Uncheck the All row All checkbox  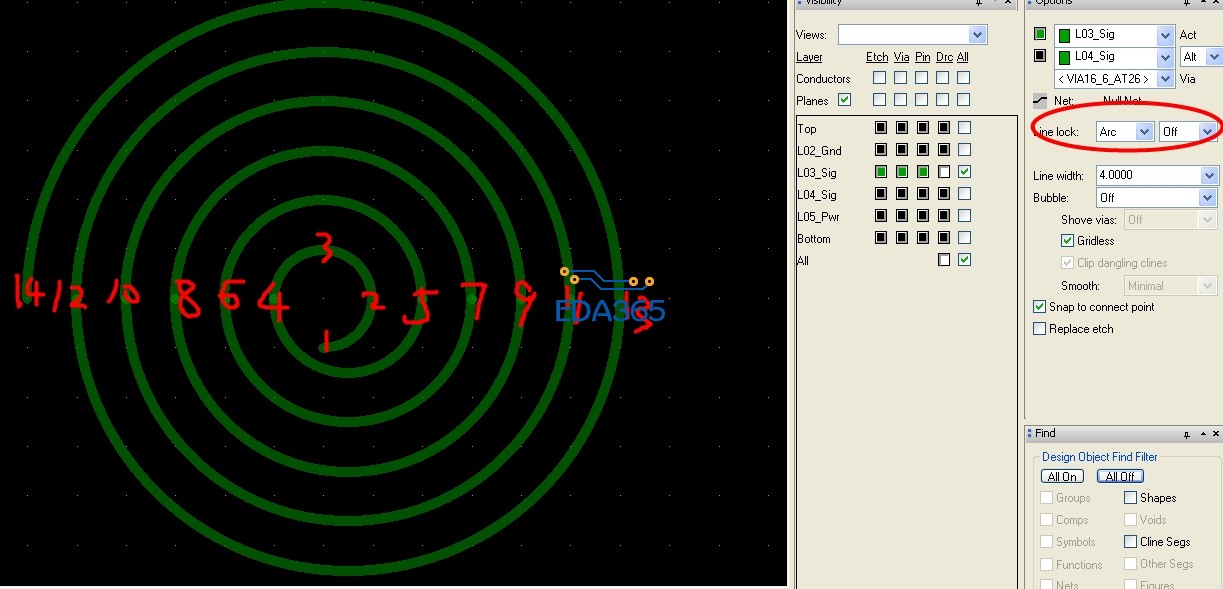[x=964, y=260]
